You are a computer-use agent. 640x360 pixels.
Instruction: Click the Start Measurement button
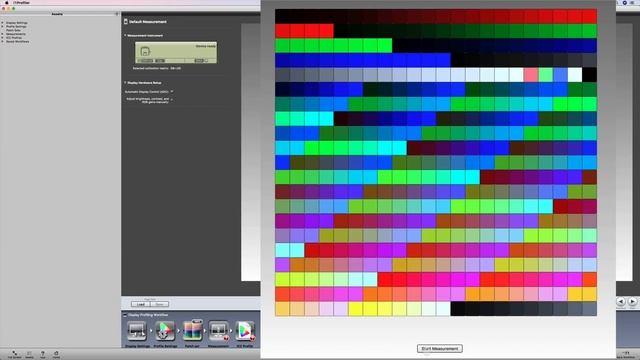pyautogui.click(x=440, y=349)
